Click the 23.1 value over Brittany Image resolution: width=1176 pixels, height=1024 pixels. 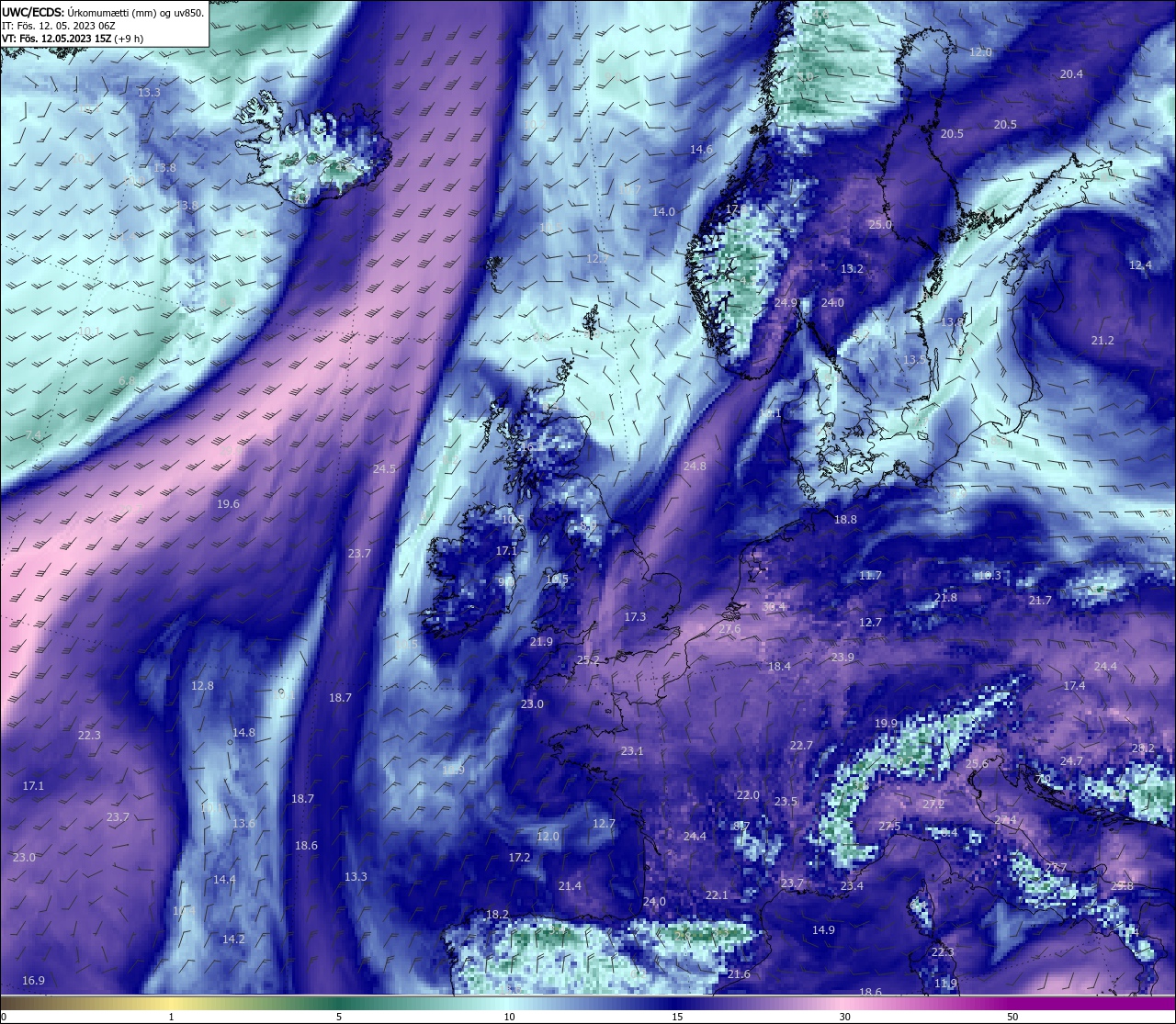(x=632, y=751)
